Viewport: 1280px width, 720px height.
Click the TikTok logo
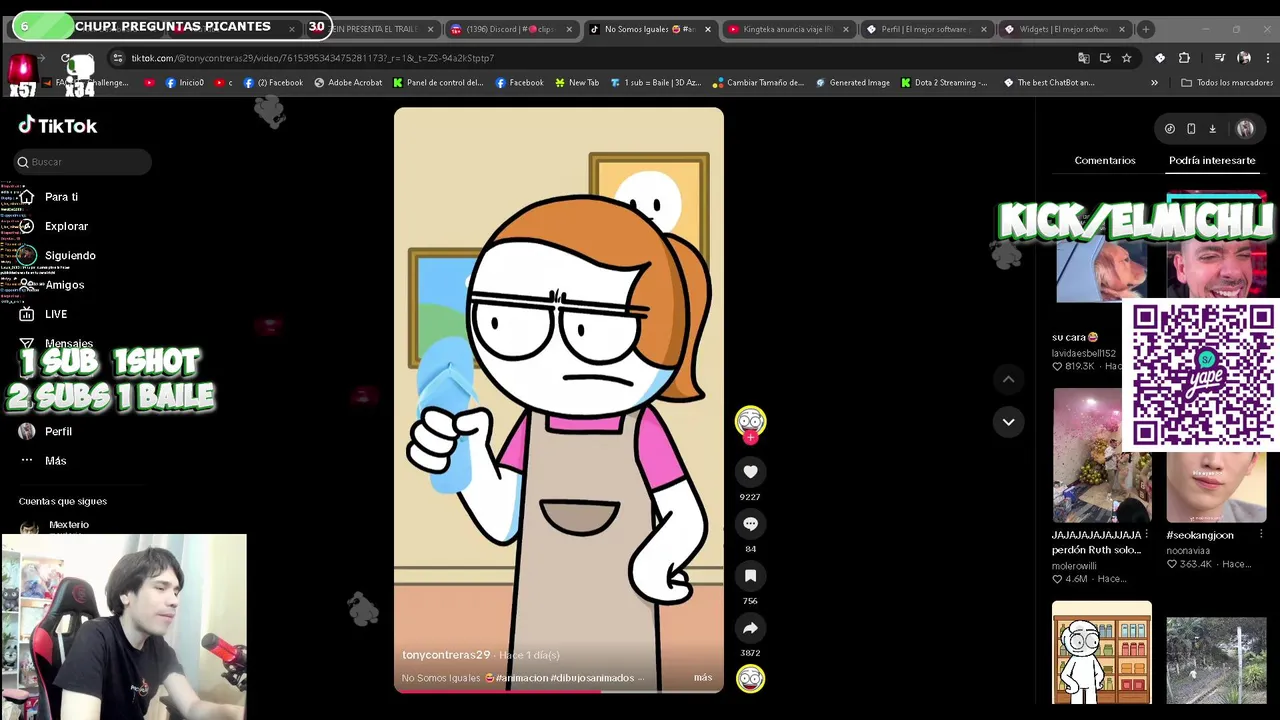pyautogui.click(x=58, y=125)
